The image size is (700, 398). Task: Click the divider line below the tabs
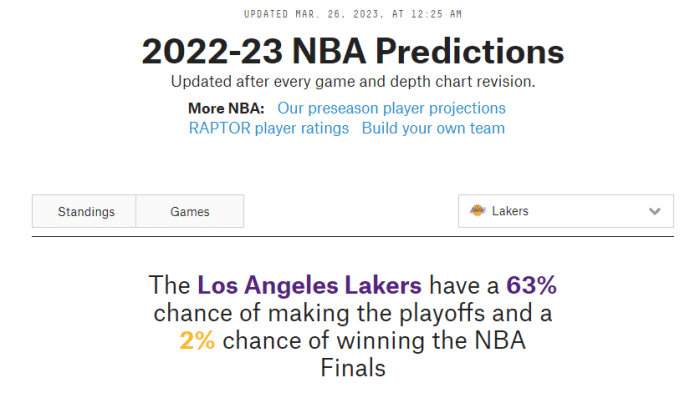(353, 236)
